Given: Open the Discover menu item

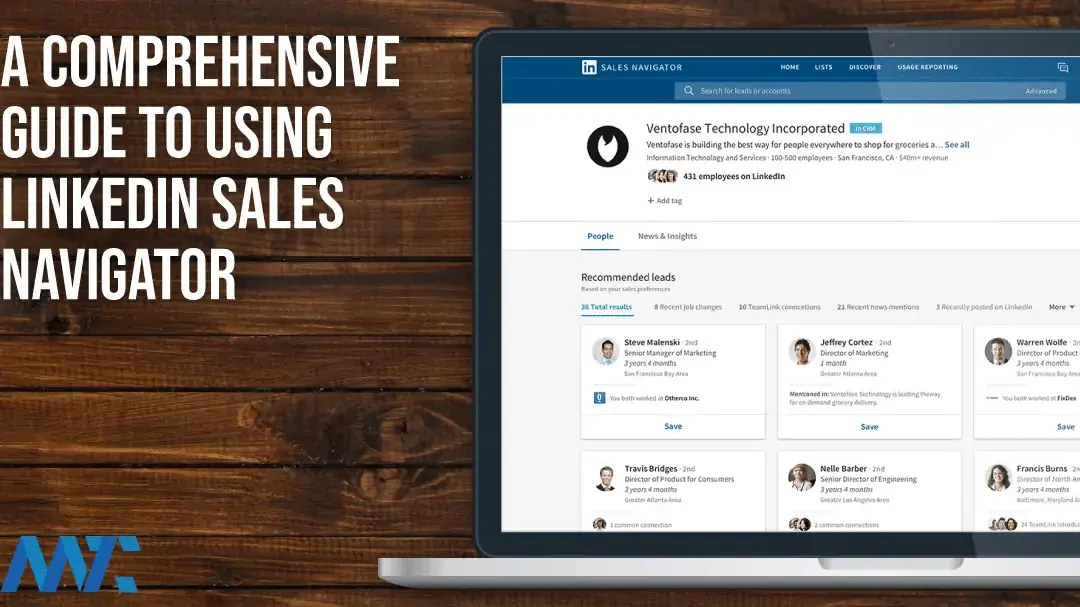Looking at the screenshot, I should (x=865, y=67).
